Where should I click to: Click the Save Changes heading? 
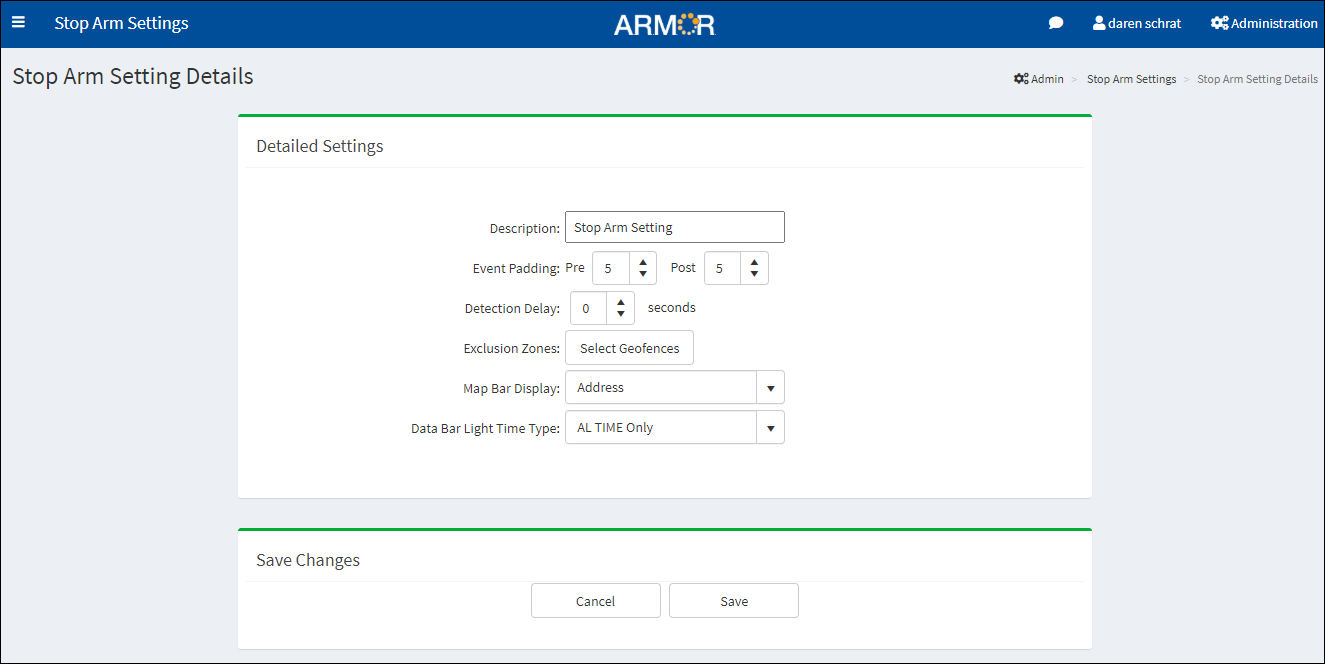[x=308, y=560]
